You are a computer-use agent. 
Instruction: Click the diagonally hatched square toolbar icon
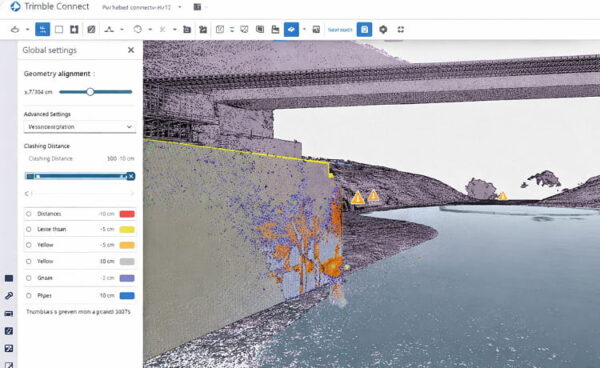point(91,29)
